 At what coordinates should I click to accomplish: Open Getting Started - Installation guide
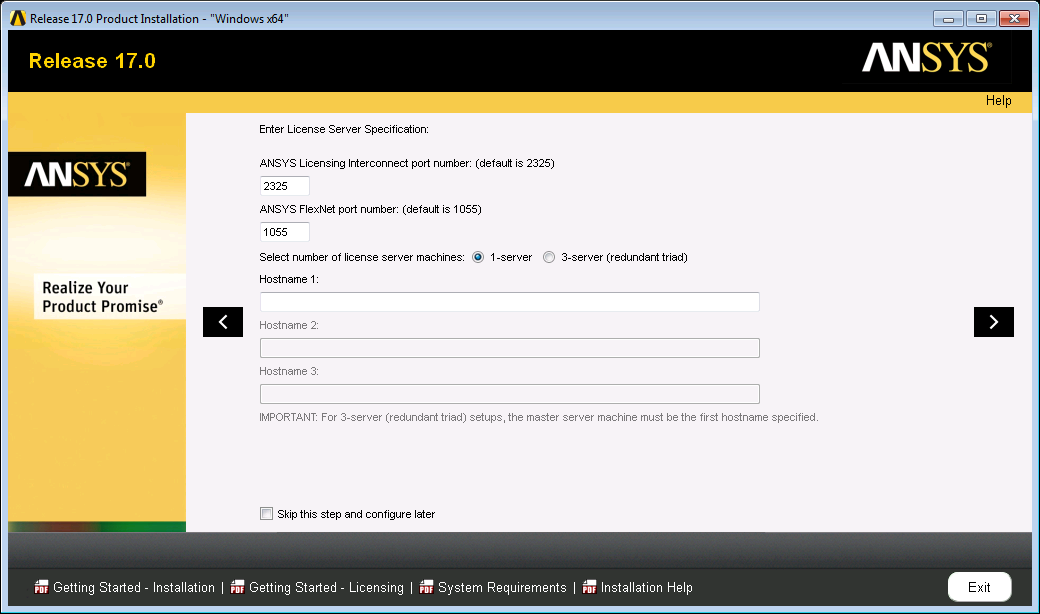(x=134, y=587)
